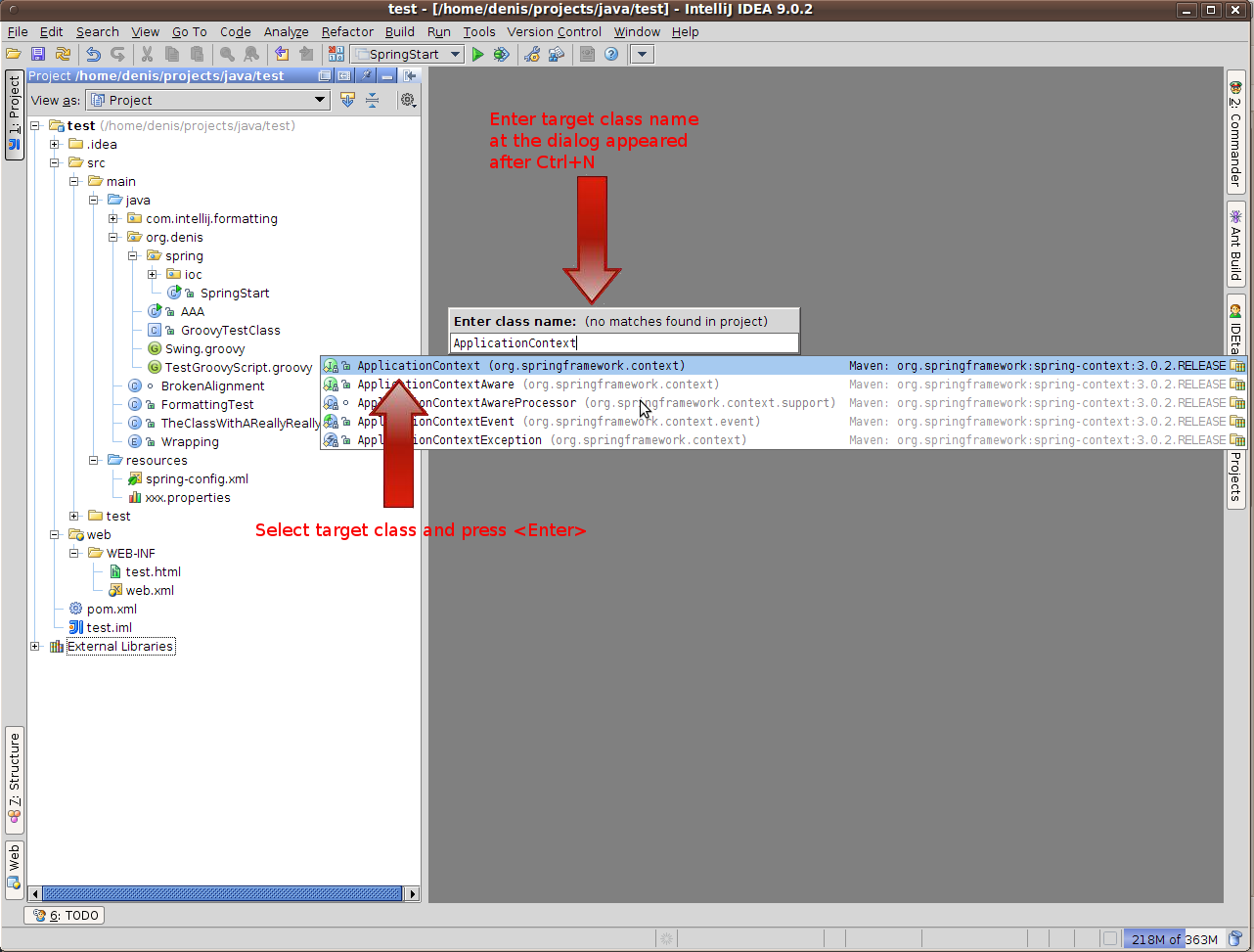This screenshot has width=1254, height=952.
Task: Collapse the src folder in the project tree
Action: (56, 162)
